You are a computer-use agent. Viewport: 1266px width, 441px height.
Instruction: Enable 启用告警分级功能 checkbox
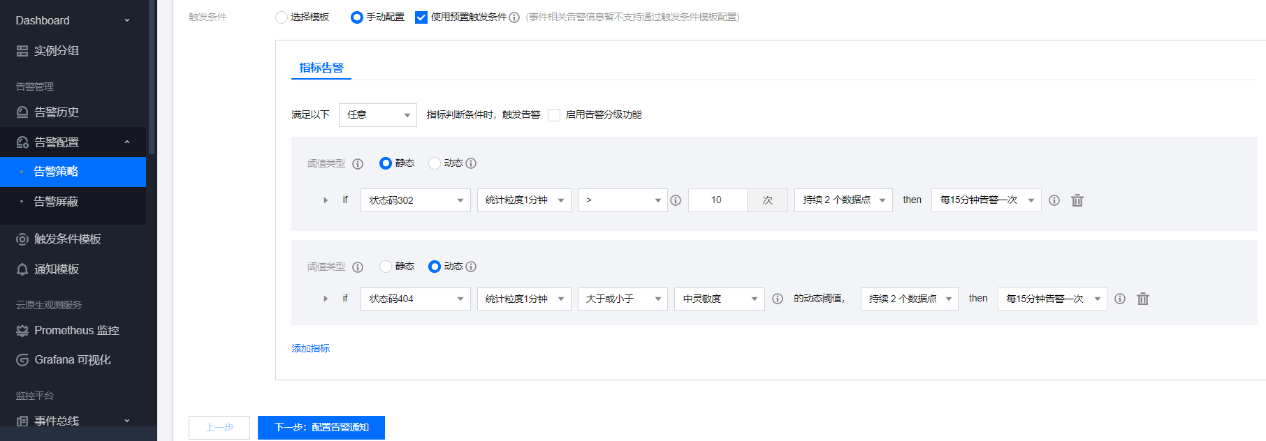coord(554,115)
